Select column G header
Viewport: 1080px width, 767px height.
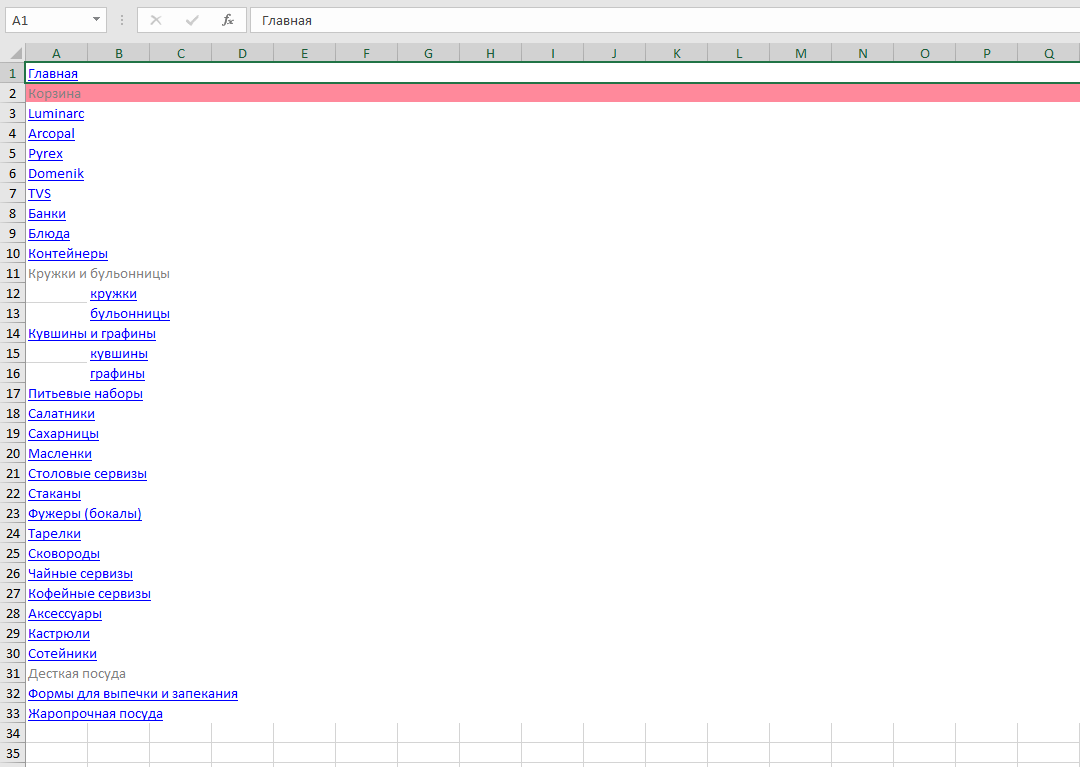coord(428,53)
